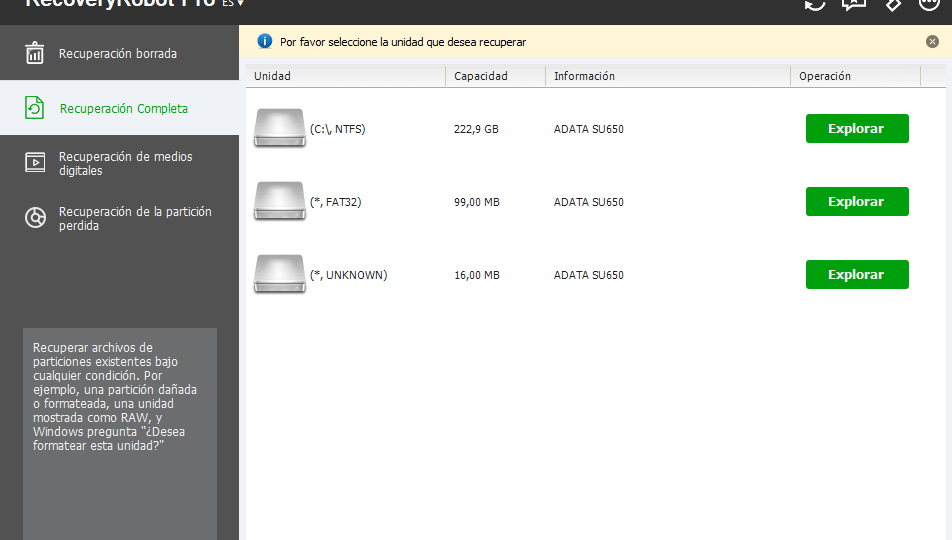Select the Recuperación Completa document icon

coord(35,108)
